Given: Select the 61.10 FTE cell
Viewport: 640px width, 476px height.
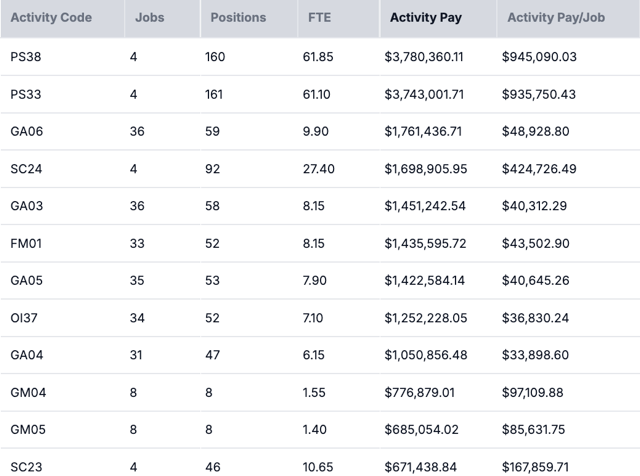Looking at the screenshot, I should tap(318, 93).
